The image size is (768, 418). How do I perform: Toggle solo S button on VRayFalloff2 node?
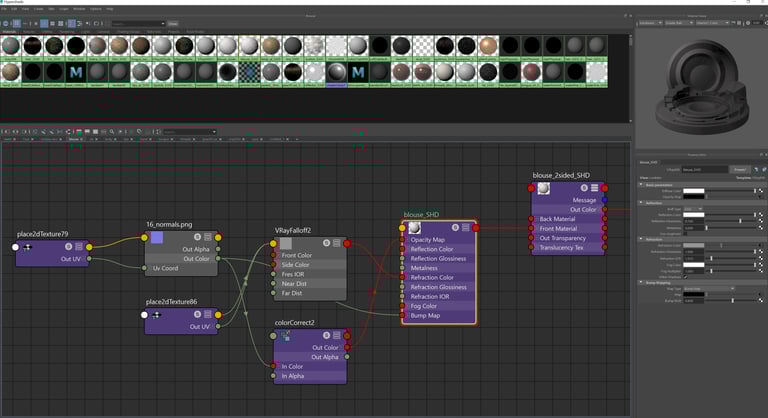tap(326, 243)
